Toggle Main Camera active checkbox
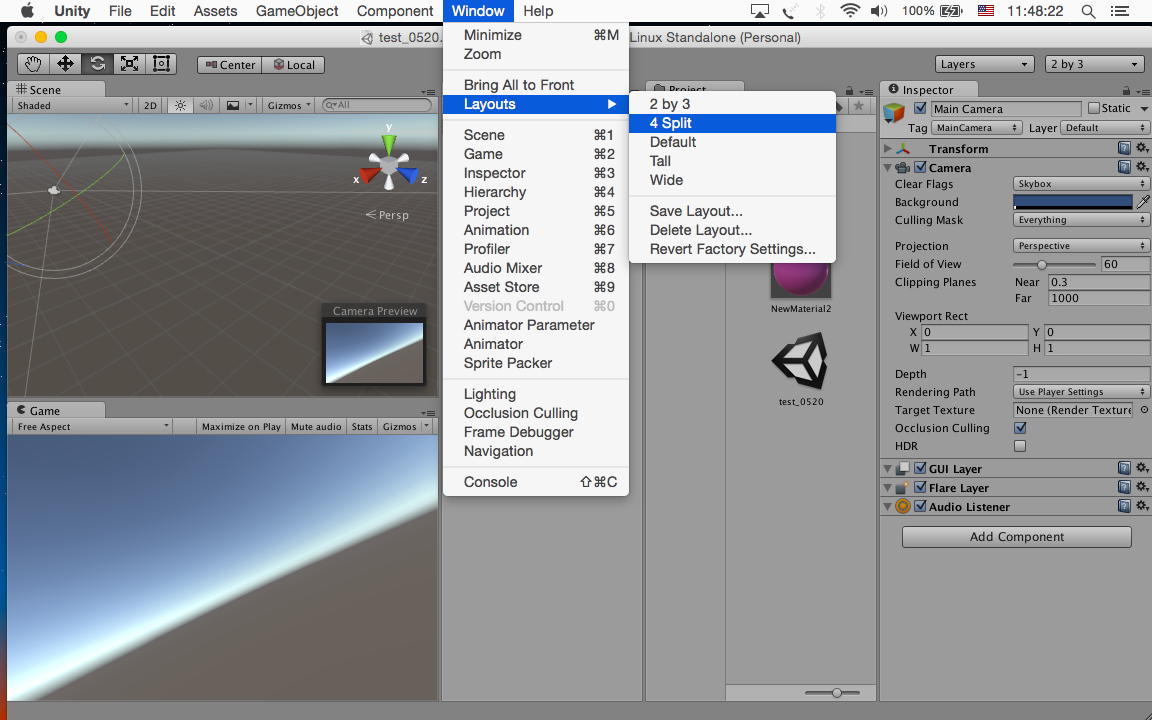 coord(920,108)
